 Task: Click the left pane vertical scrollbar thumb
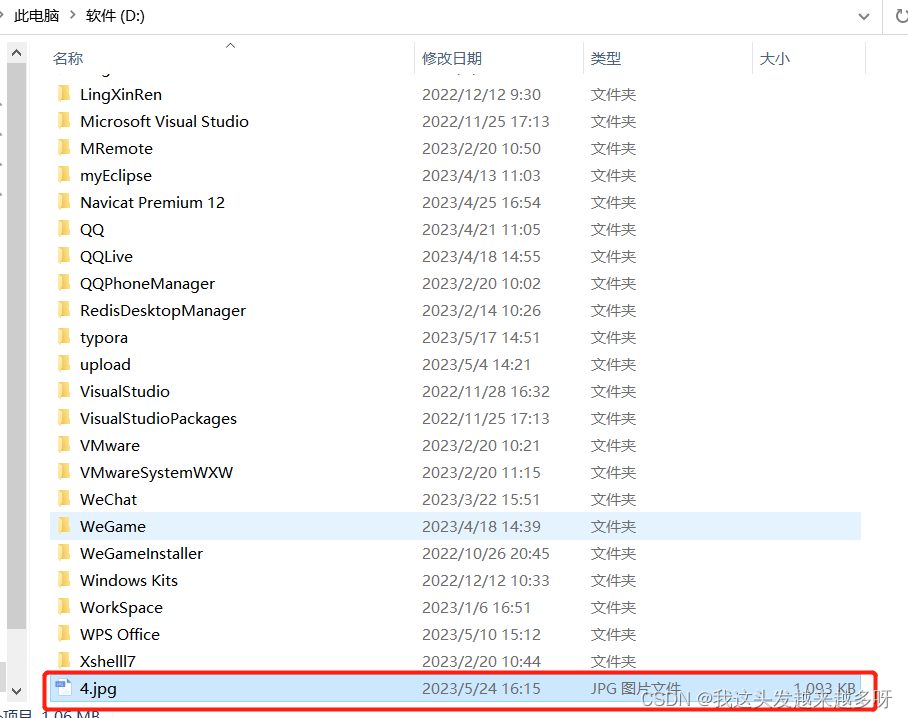point(16,346)
